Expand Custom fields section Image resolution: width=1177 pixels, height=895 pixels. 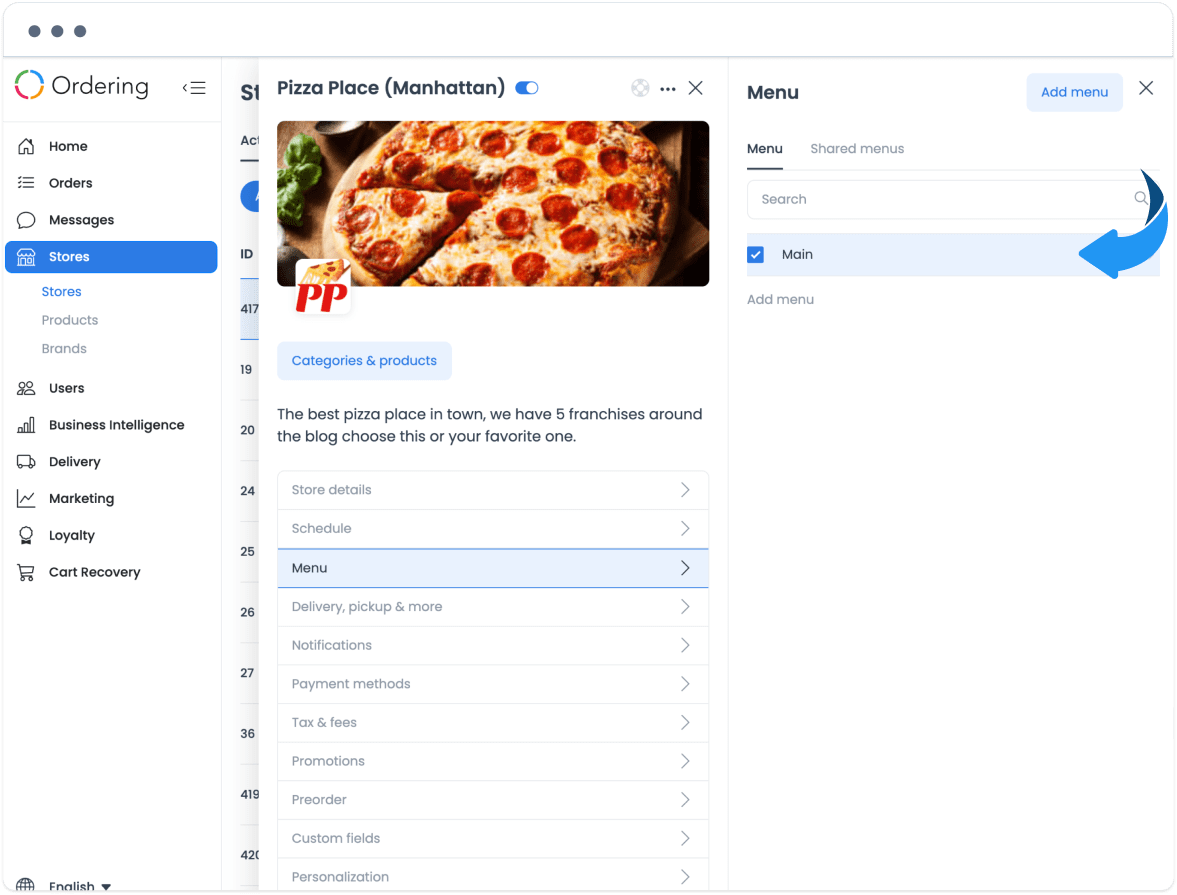pos(492,839)
